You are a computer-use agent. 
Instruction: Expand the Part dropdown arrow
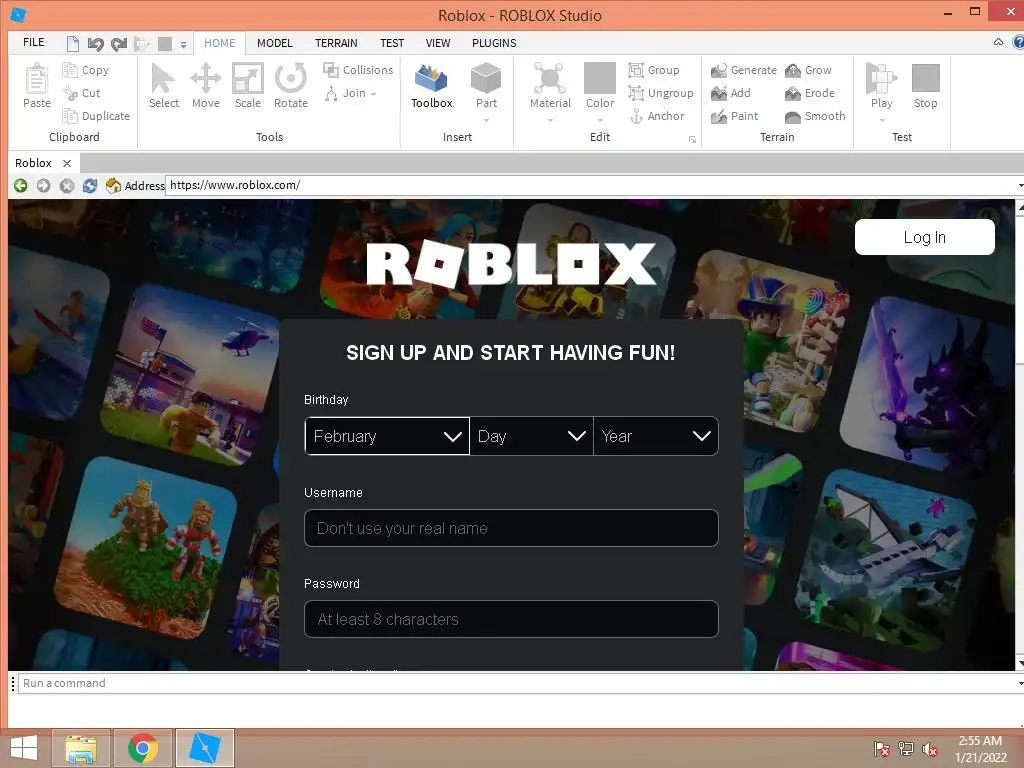coord(486,121)
